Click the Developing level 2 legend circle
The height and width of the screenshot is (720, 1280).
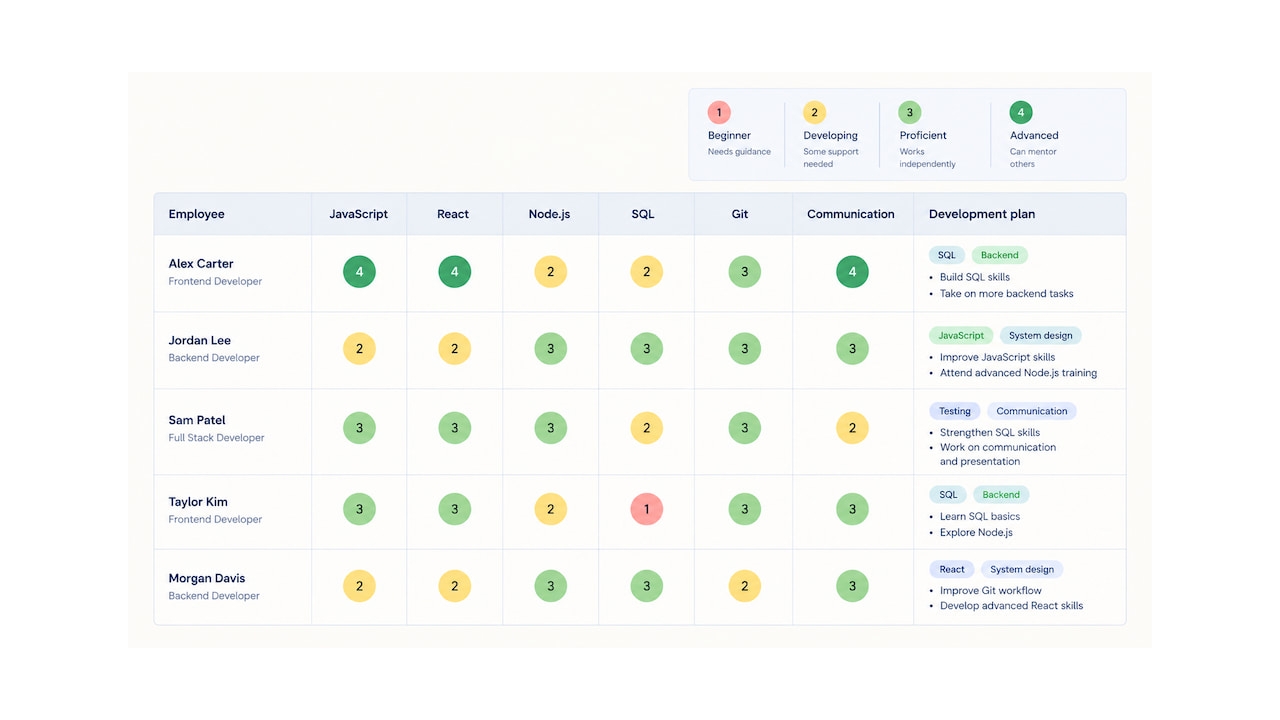point(815,113)
